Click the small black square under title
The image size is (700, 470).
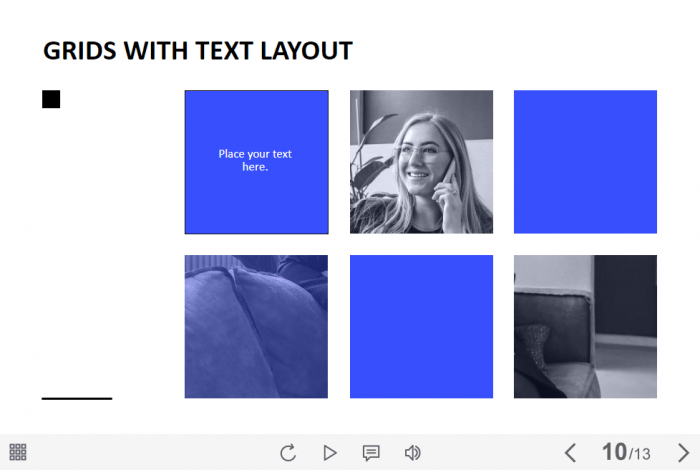(x=51, y=99)
